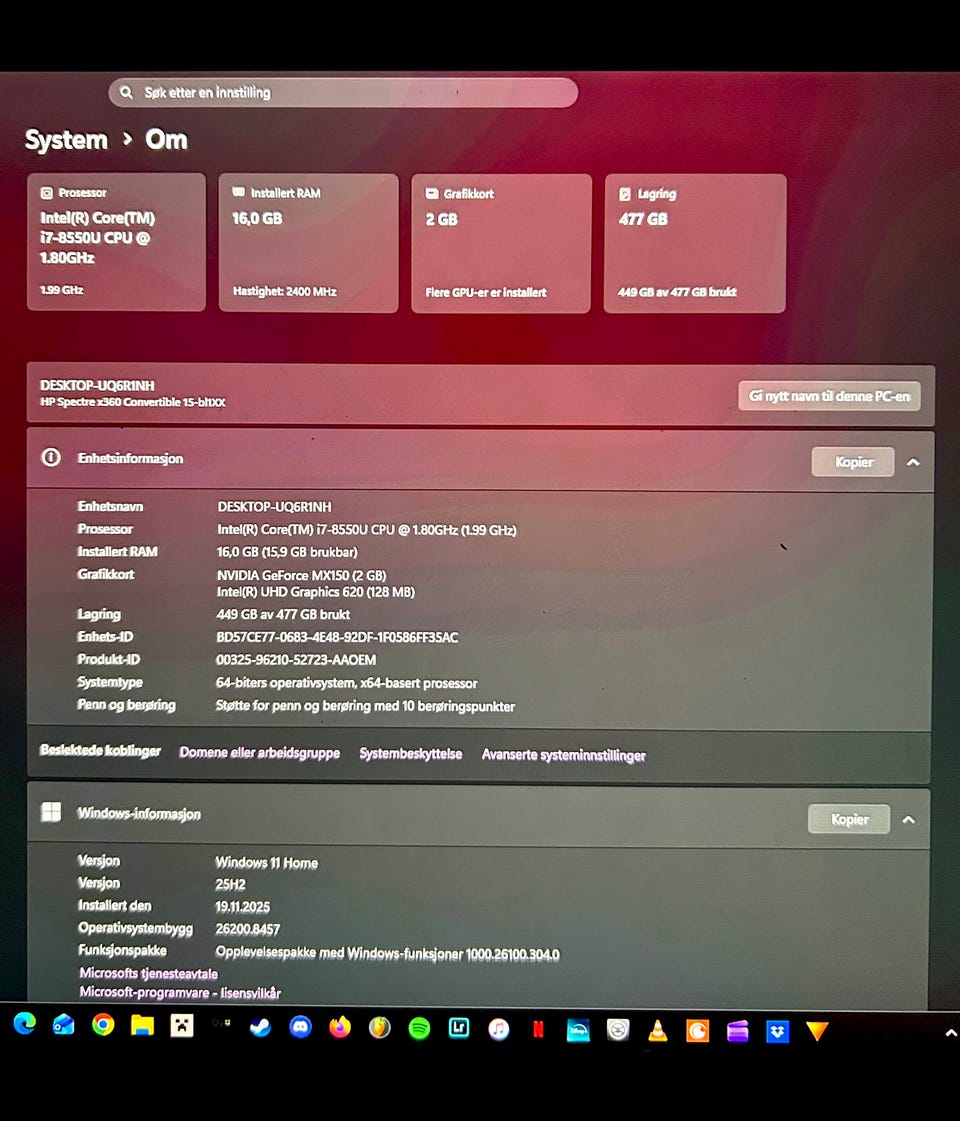Click the search magnifier icon
The height and width of the screenshot is (1121, 960).
pos(127,92)
